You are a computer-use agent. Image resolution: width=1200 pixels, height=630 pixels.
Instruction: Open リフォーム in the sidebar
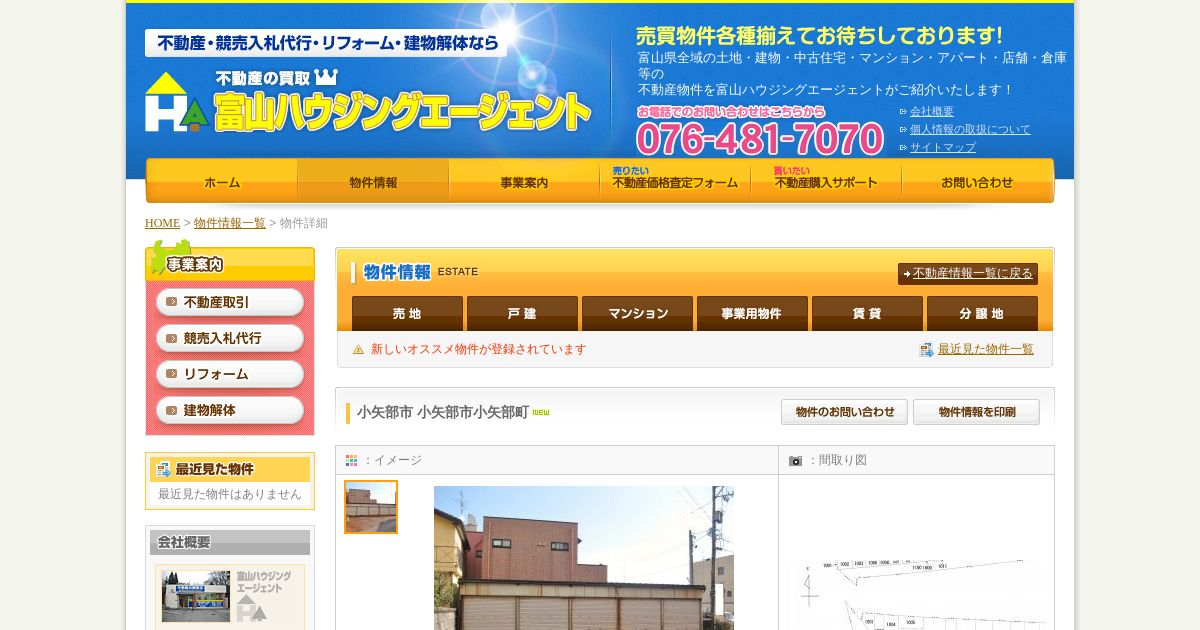(230, 374)
